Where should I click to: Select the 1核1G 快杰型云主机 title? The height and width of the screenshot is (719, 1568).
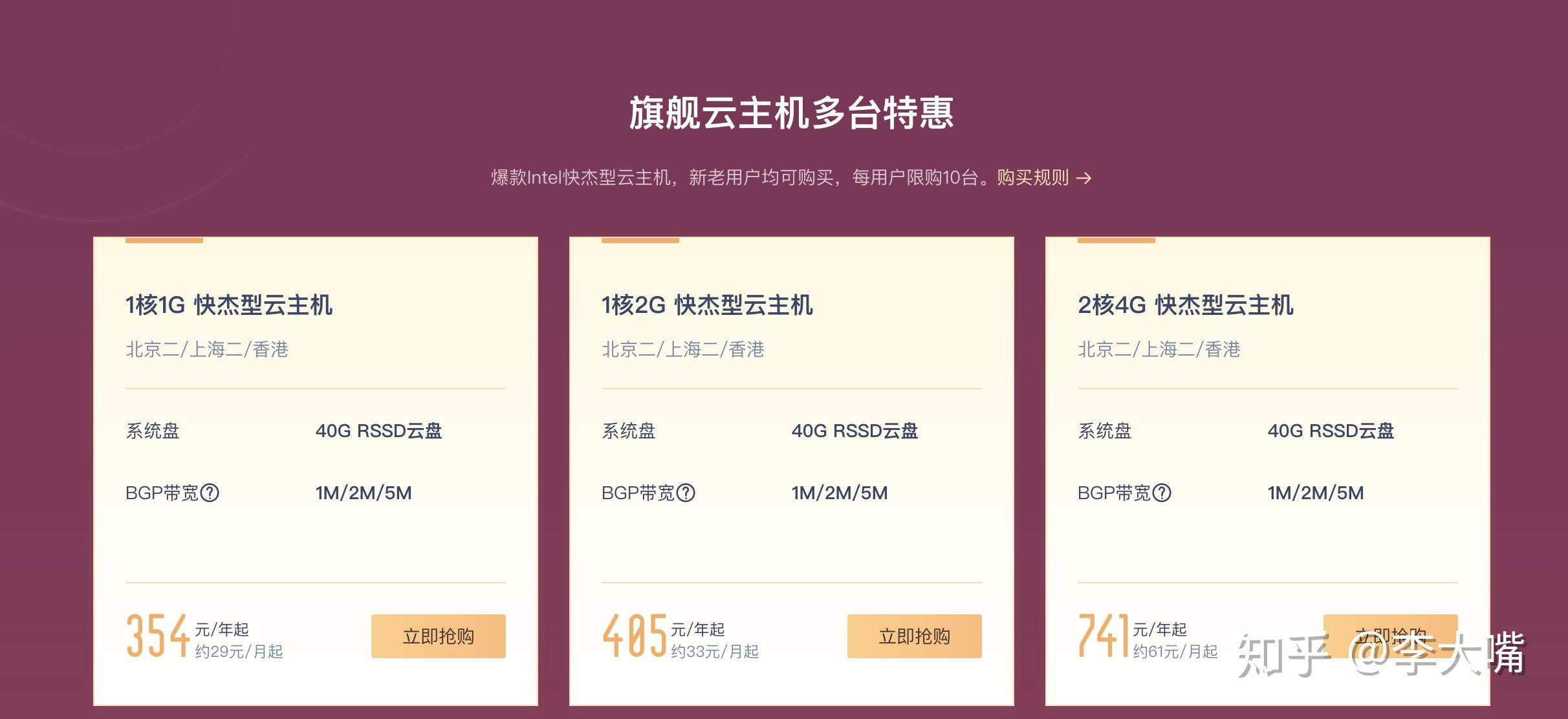229,305
